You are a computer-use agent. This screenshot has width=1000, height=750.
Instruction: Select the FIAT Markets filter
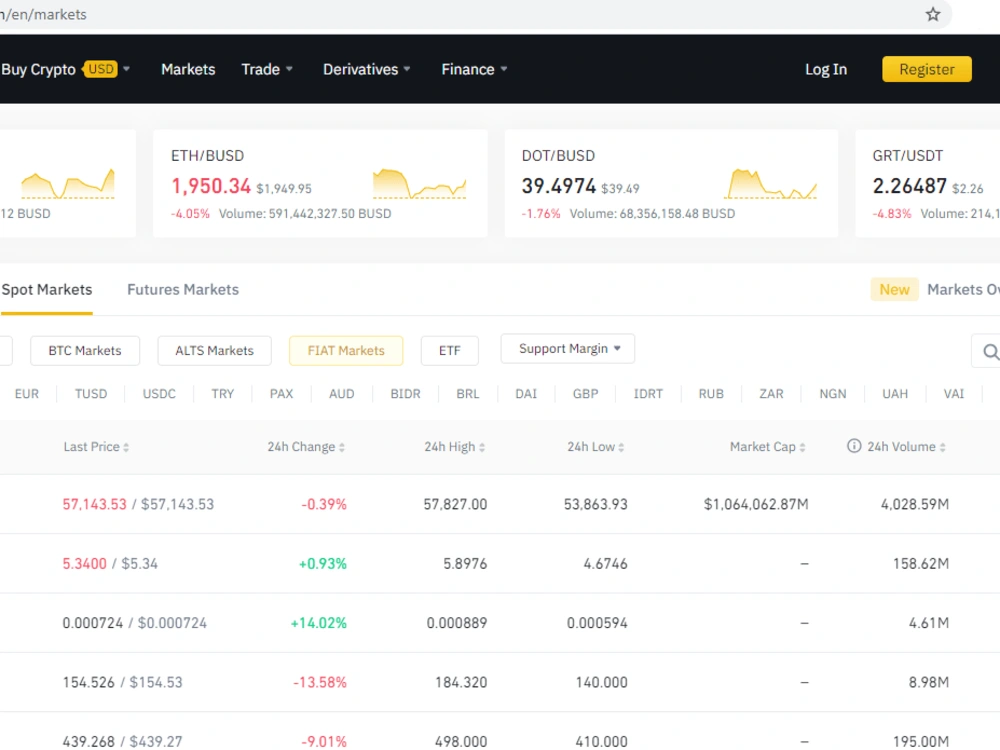346,351
